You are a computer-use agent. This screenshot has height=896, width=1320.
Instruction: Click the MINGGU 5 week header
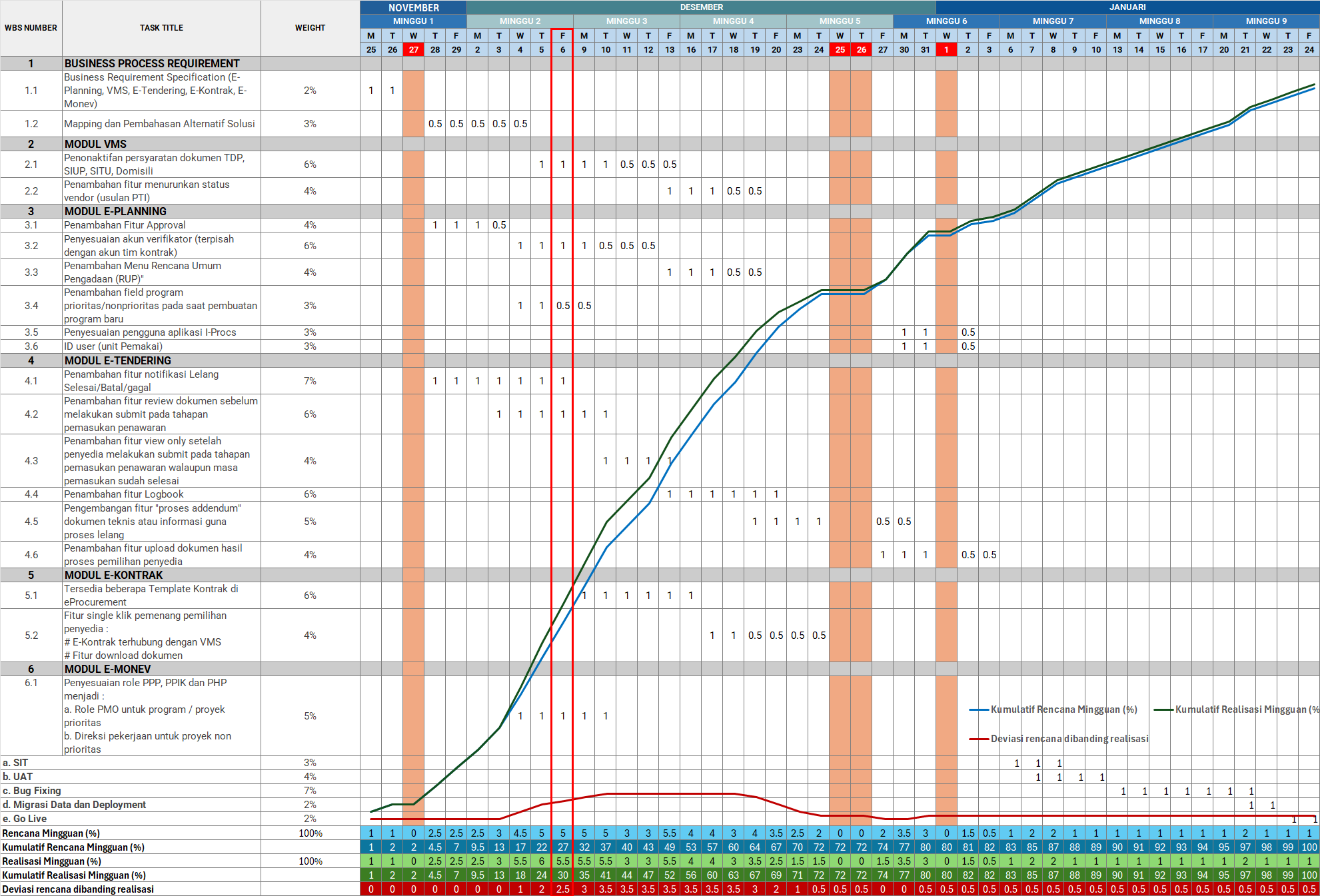point(840,21)
